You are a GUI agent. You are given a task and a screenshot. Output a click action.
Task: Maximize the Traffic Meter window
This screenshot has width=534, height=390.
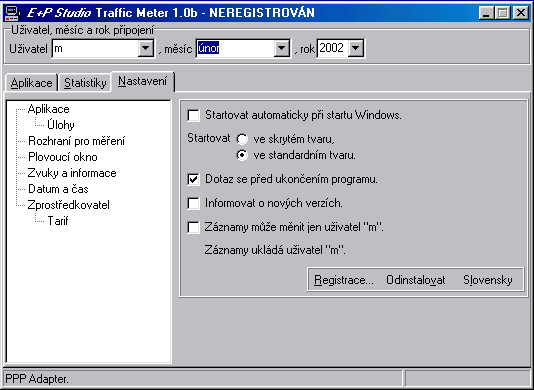pos(502,13)
